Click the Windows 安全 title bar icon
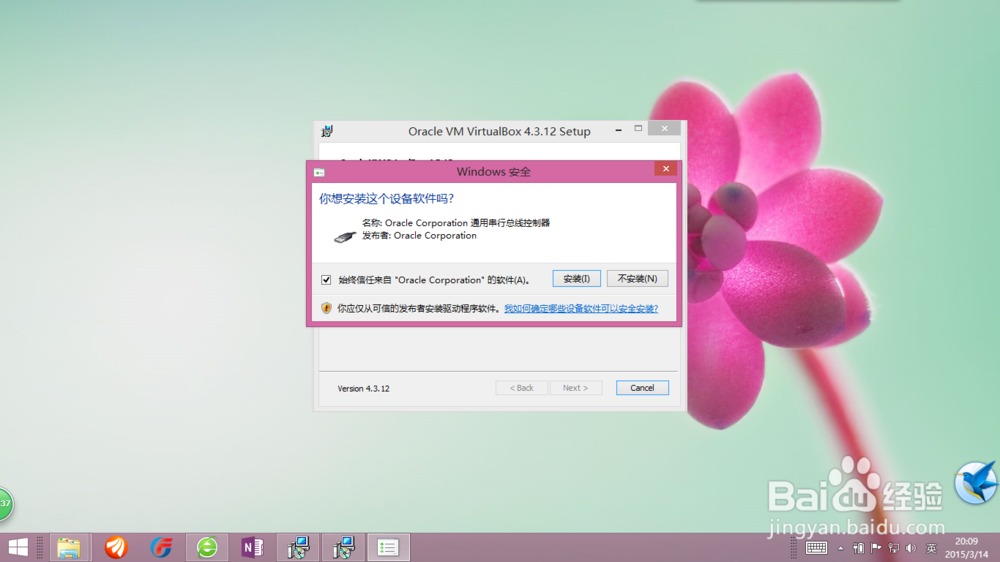 (320, 172)
